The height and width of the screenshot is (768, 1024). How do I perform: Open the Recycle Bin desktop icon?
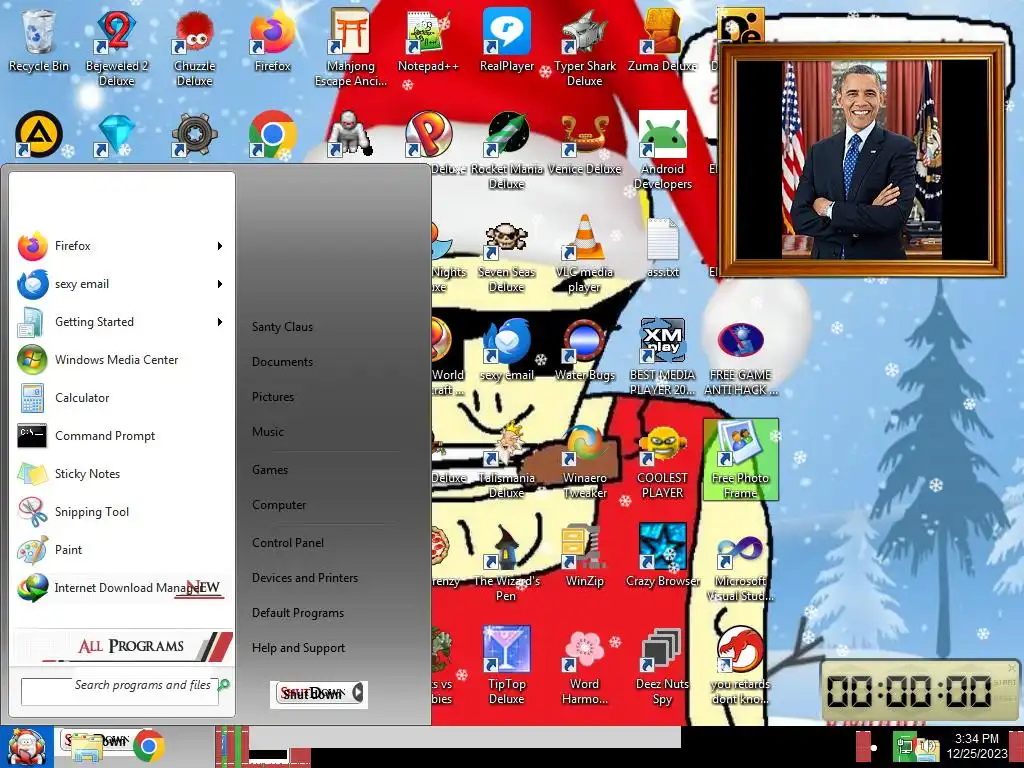39,42
